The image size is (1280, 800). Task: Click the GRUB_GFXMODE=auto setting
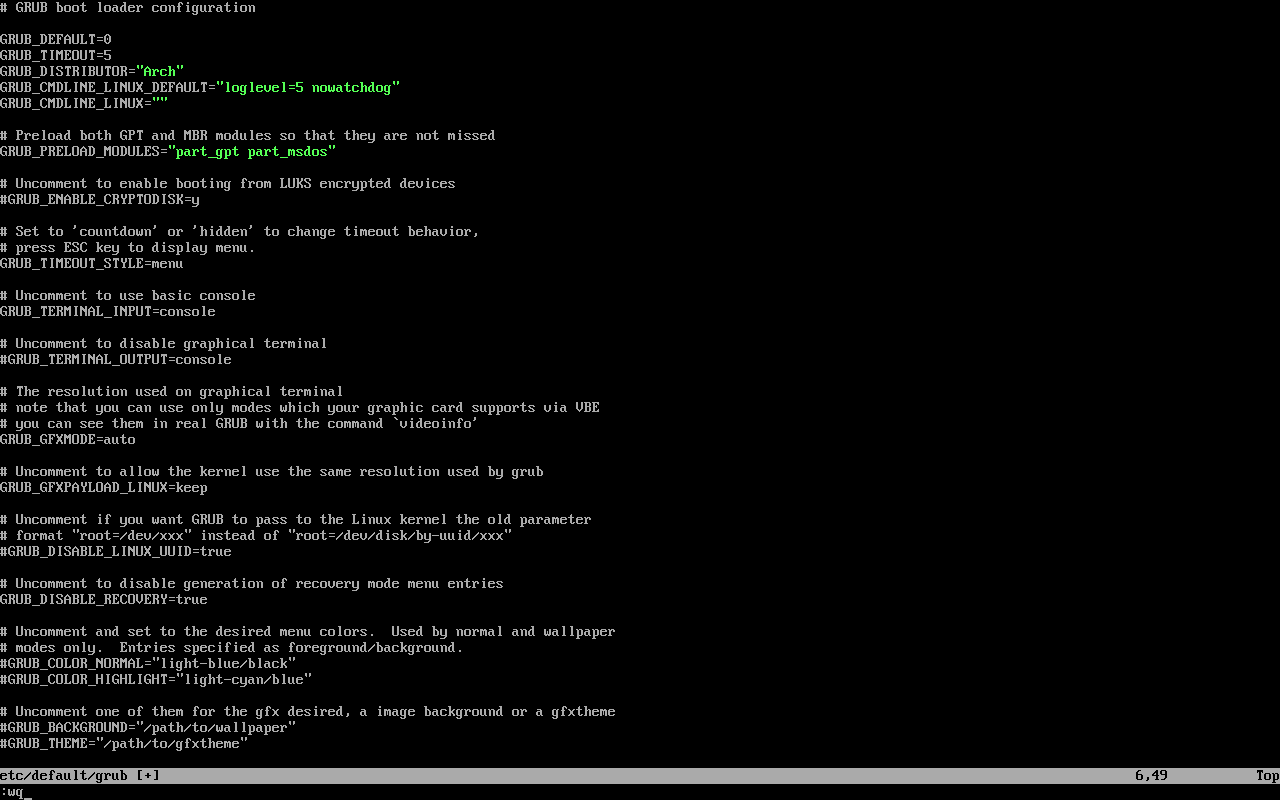[68, 439]
